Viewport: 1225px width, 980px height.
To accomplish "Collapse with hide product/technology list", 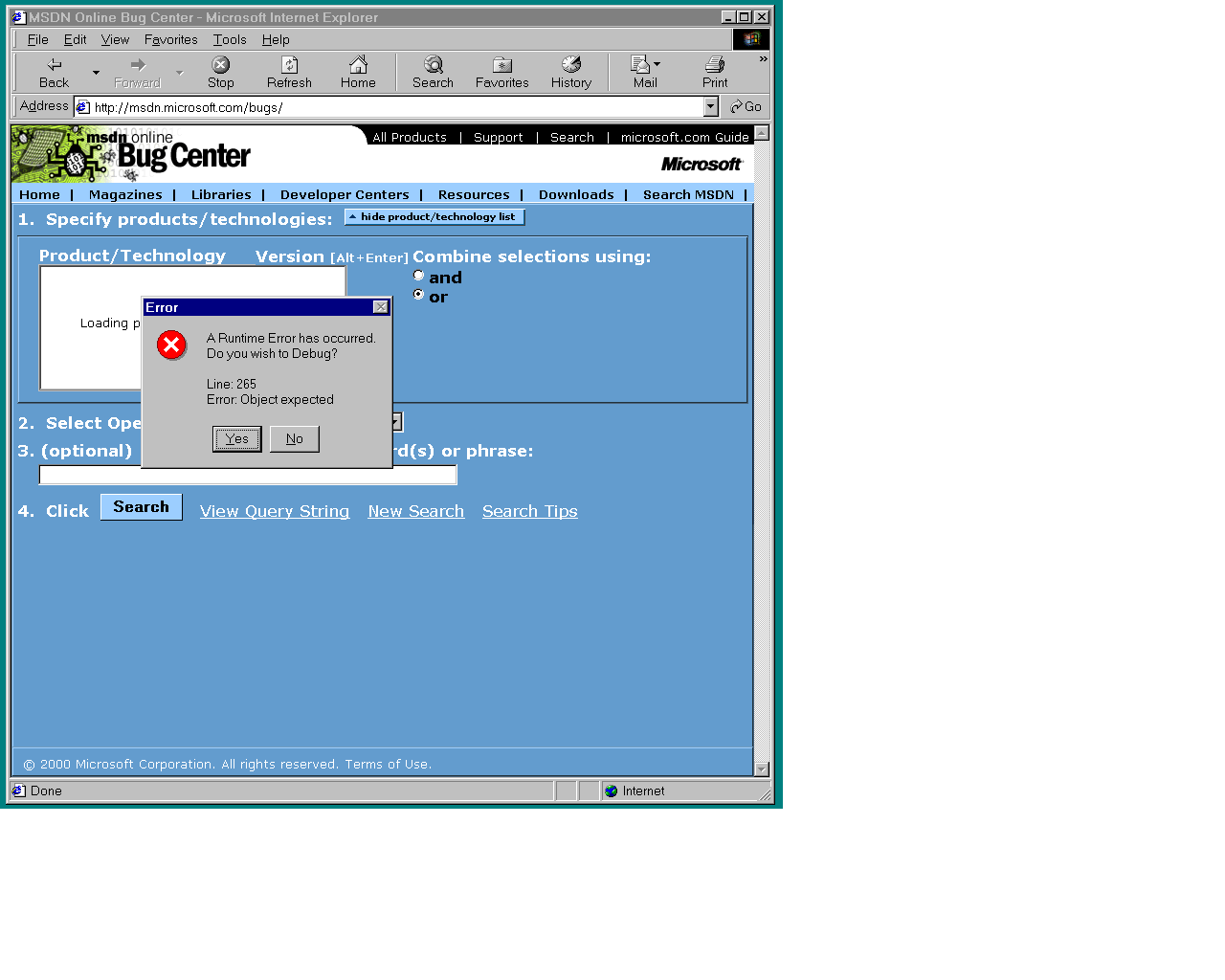I will [434, 217].
